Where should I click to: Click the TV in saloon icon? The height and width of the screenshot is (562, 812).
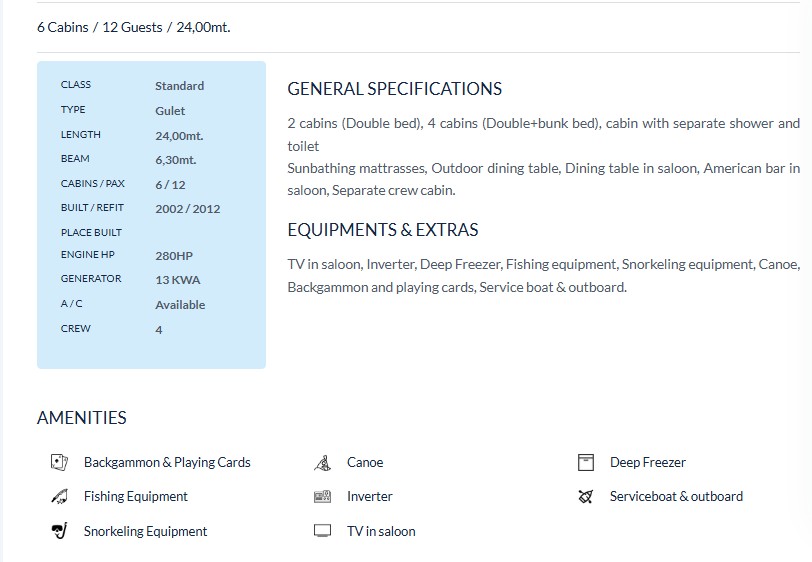(322, 531)
